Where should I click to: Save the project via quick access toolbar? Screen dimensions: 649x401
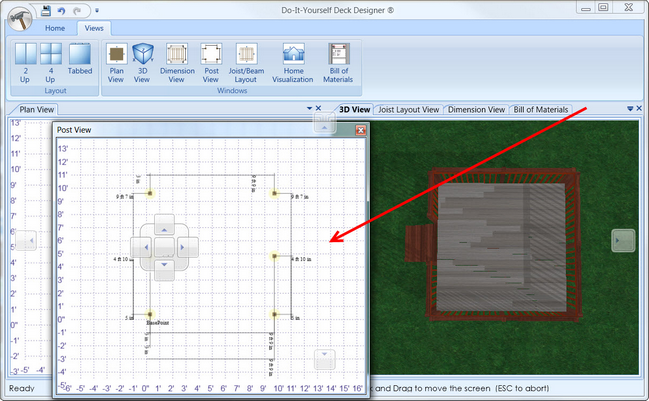[x=46, y=11]
